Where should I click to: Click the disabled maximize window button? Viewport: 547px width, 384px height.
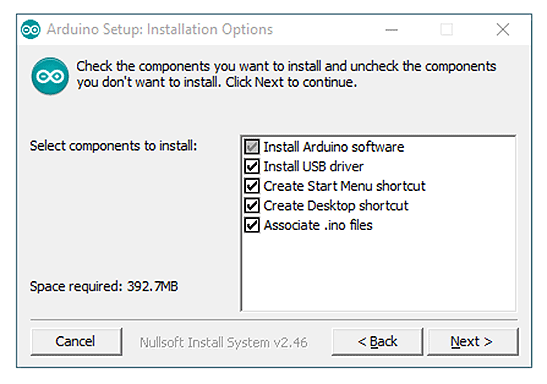point(447,30)
